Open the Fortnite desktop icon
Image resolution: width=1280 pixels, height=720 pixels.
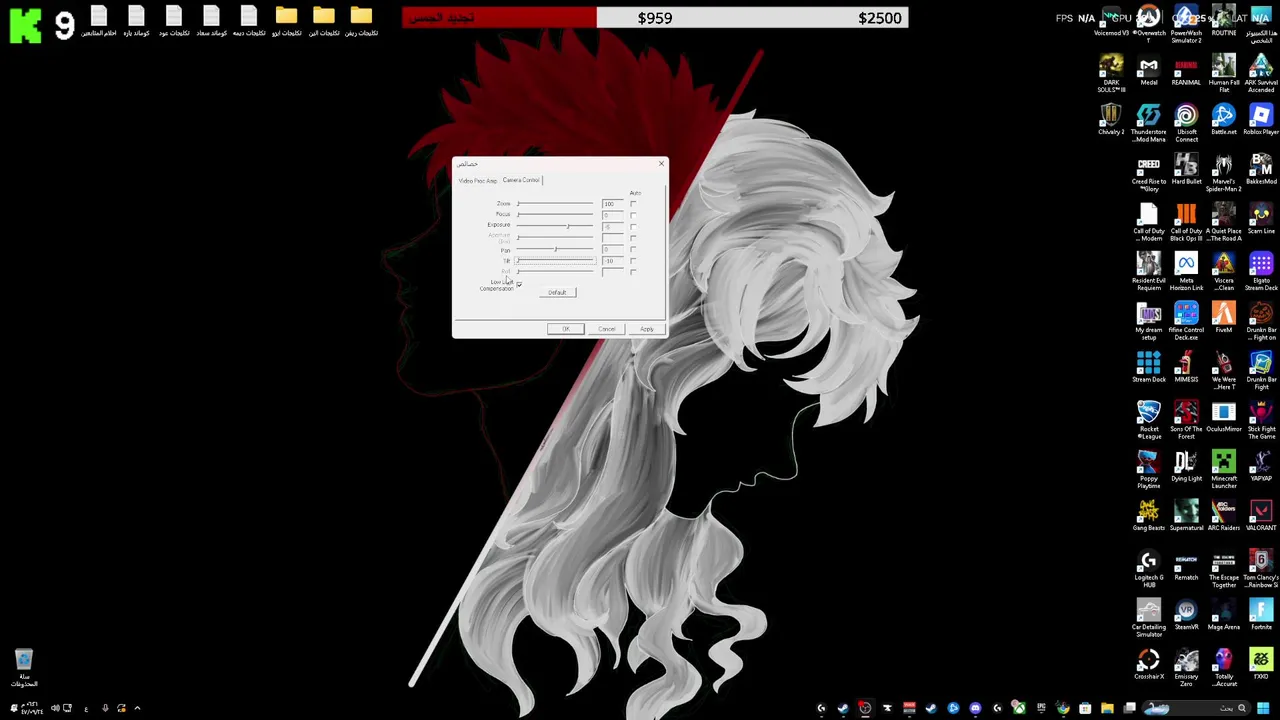(1260, 615)
